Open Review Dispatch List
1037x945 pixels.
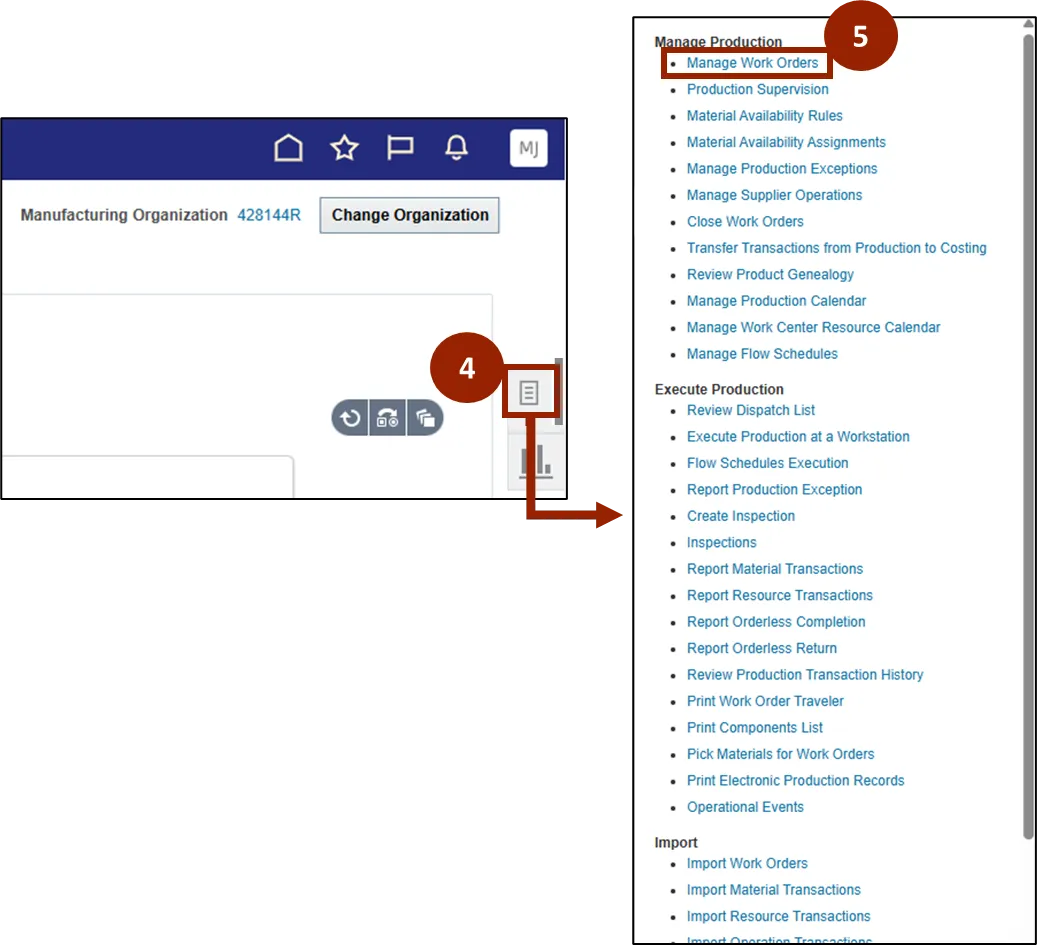[751, 410]
